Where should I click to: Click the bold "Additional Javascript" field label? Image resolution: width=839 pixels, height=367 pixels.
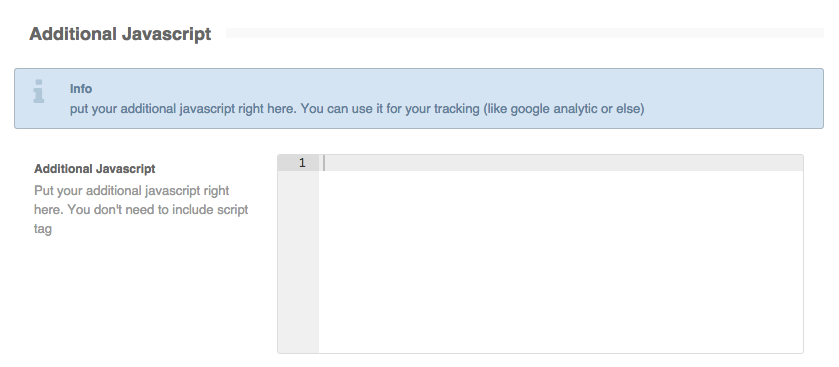(x=95, y=169)
